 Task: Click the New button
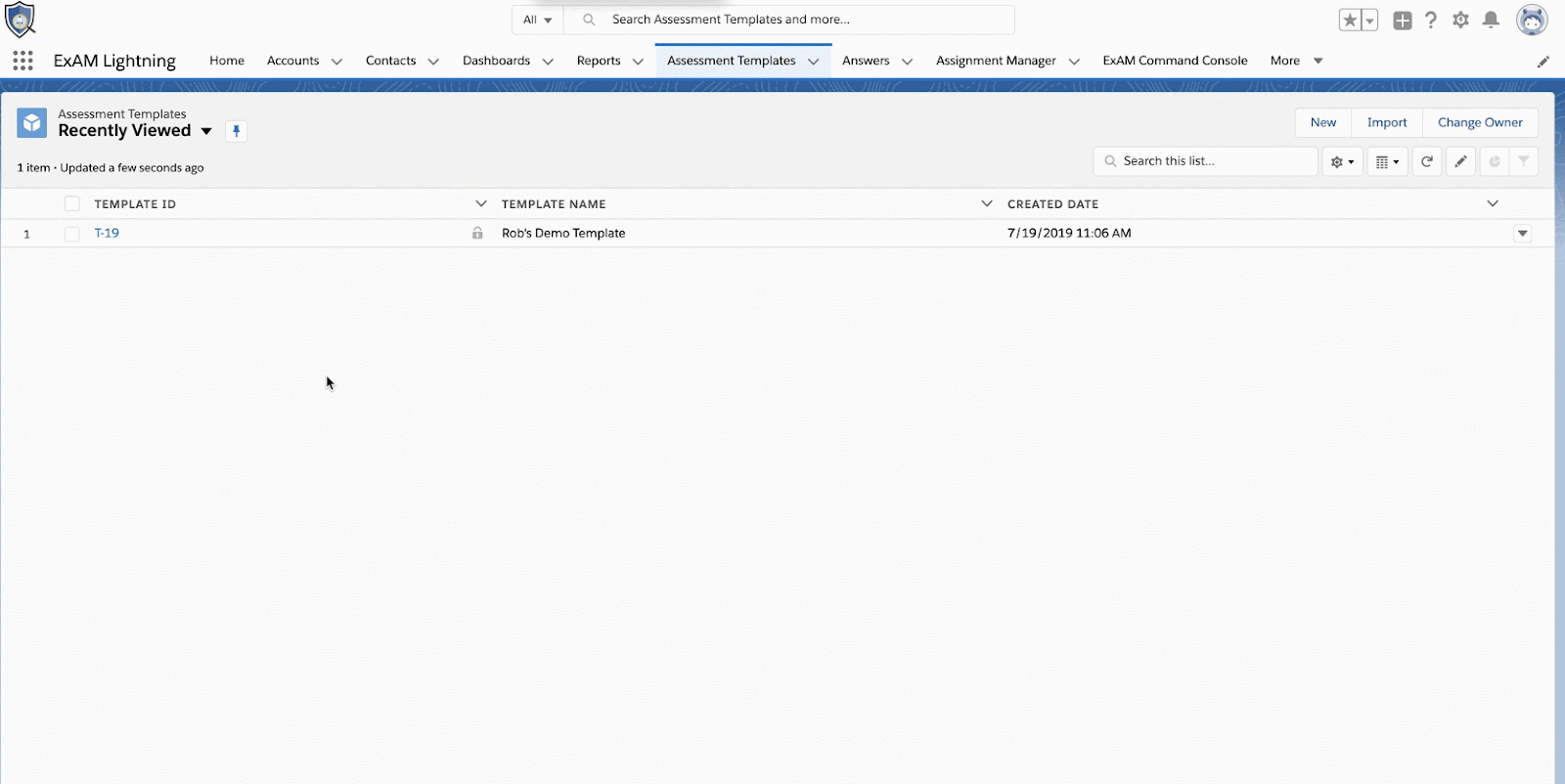(1323, 122)
